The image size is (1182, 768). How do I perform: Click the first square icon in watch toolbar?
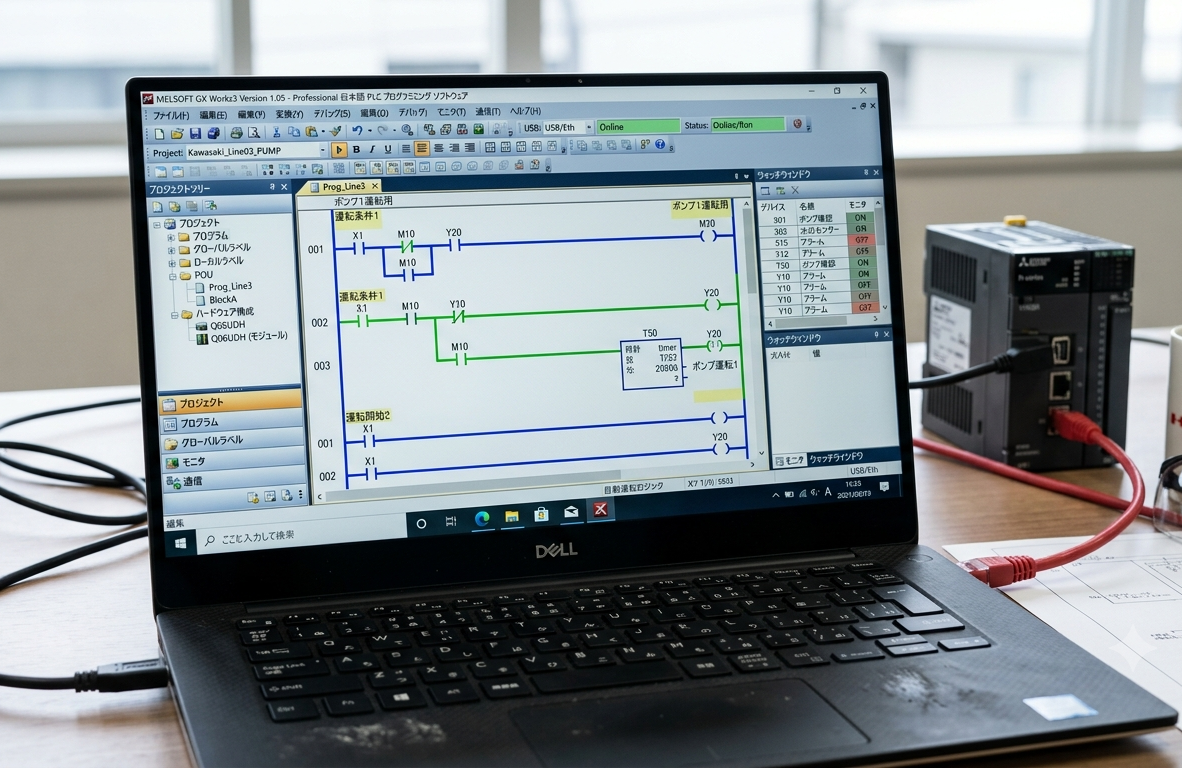765,191
